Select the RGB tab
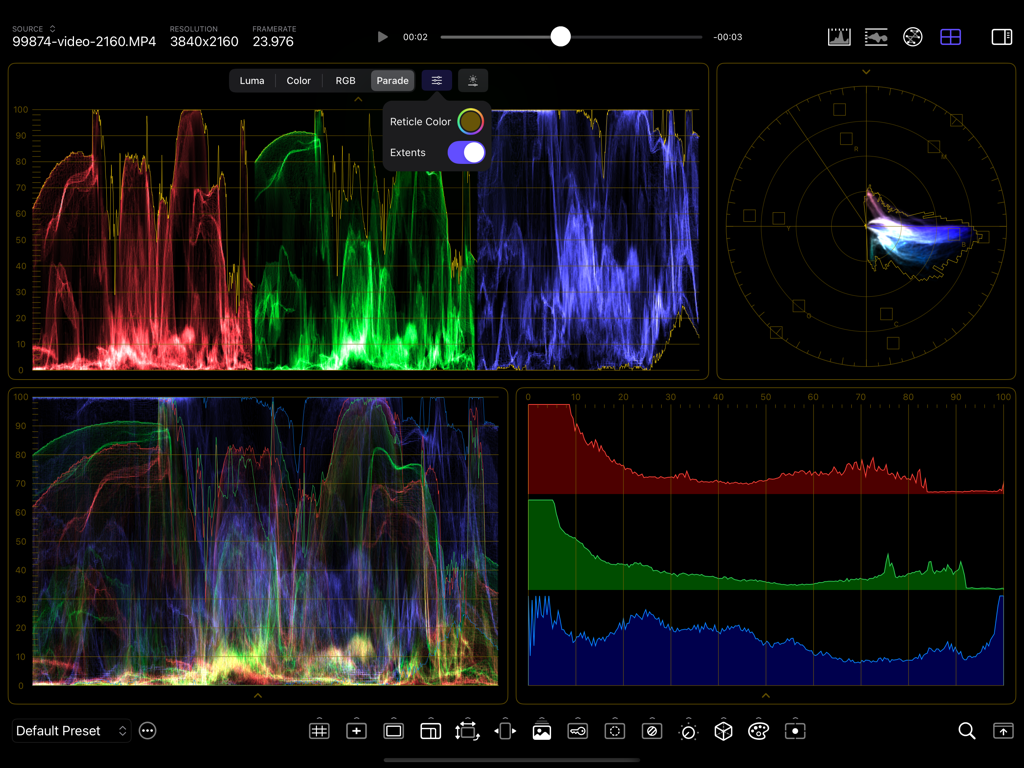 [x=345, y=80]
